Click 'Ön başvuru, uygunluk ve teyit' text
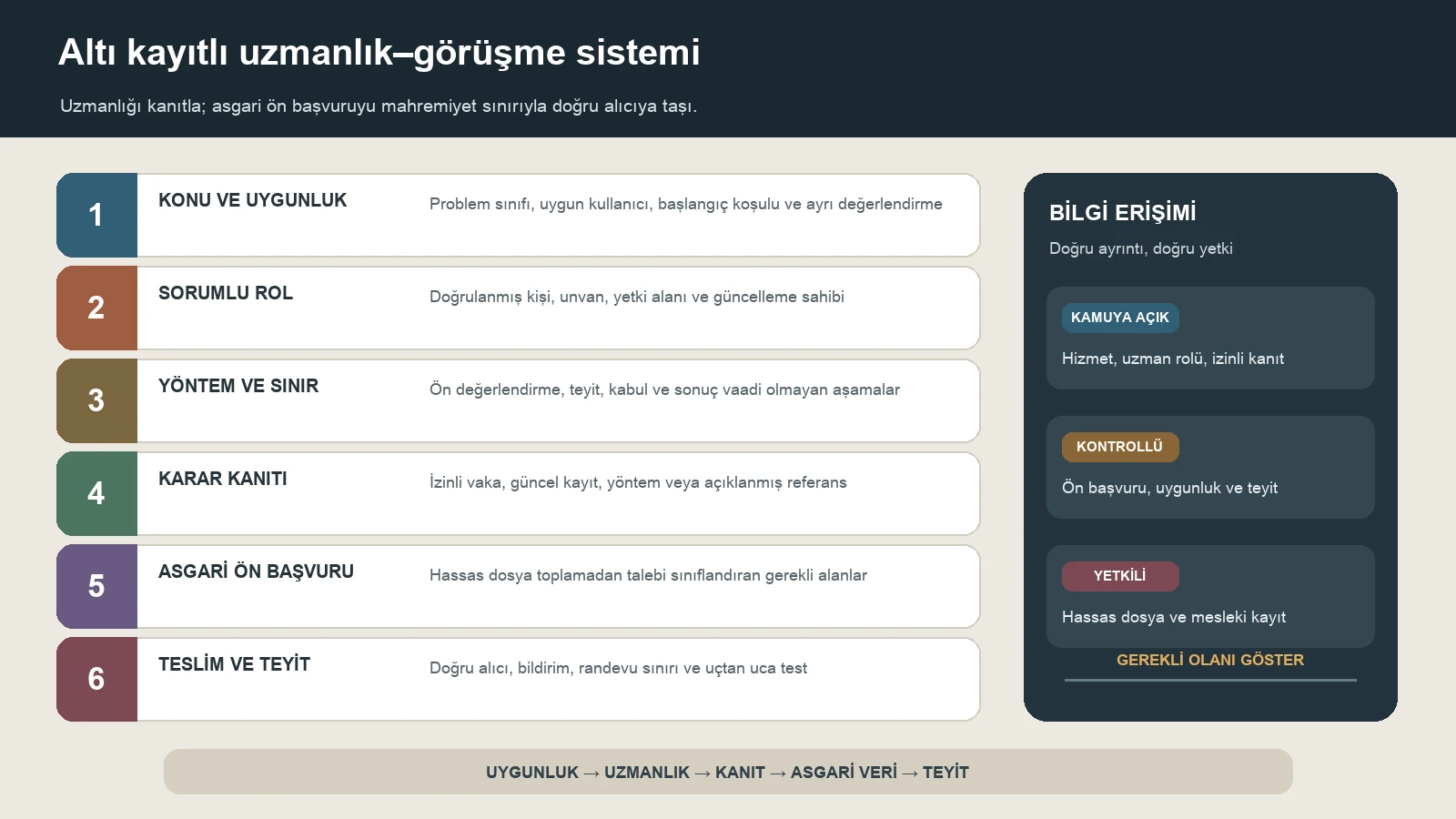Viewport: 1456px width, 819px height. (1169, 488)
